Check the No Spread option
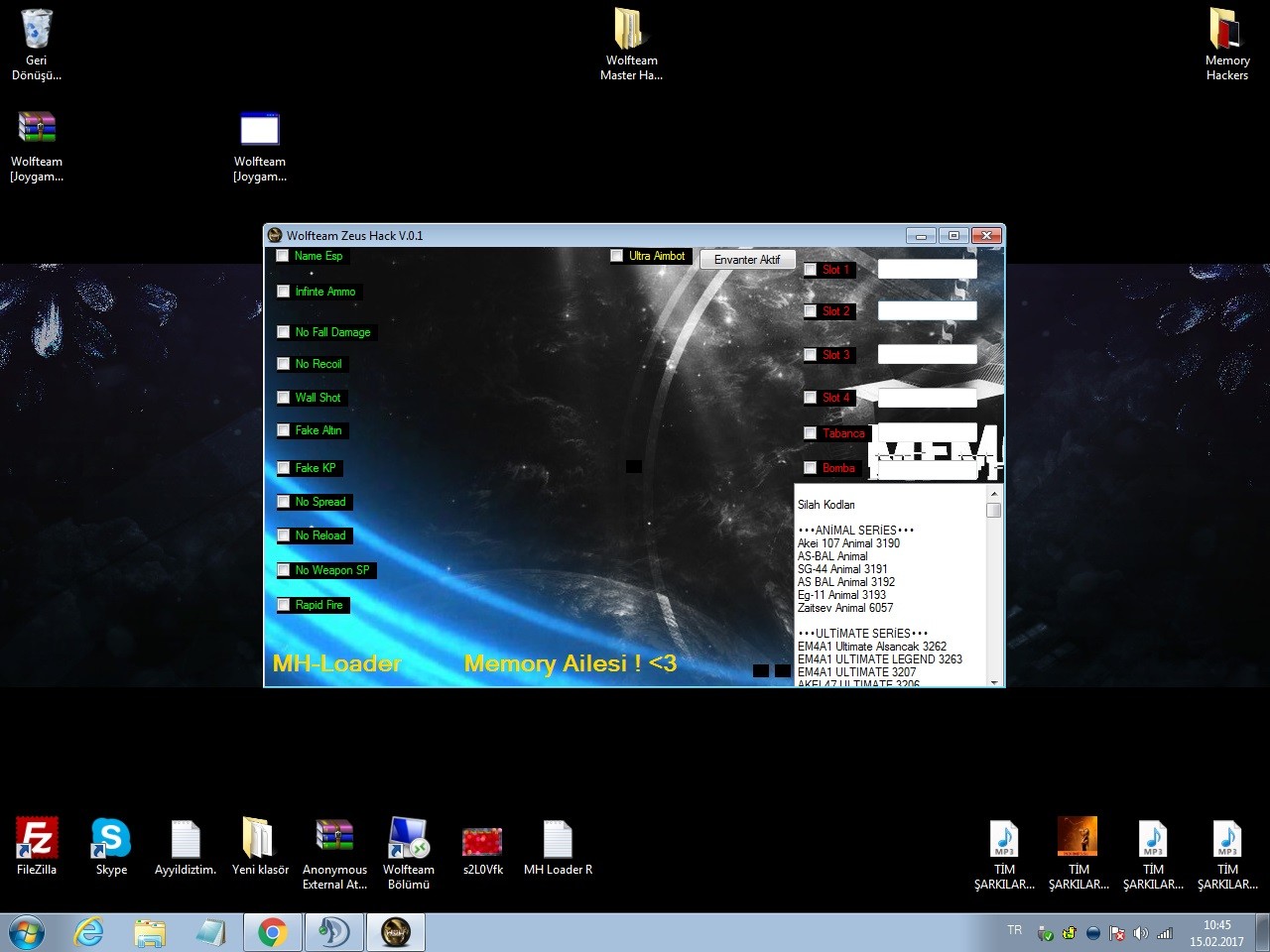Viewport: 1270px width, 952px height. click(284, 502)
